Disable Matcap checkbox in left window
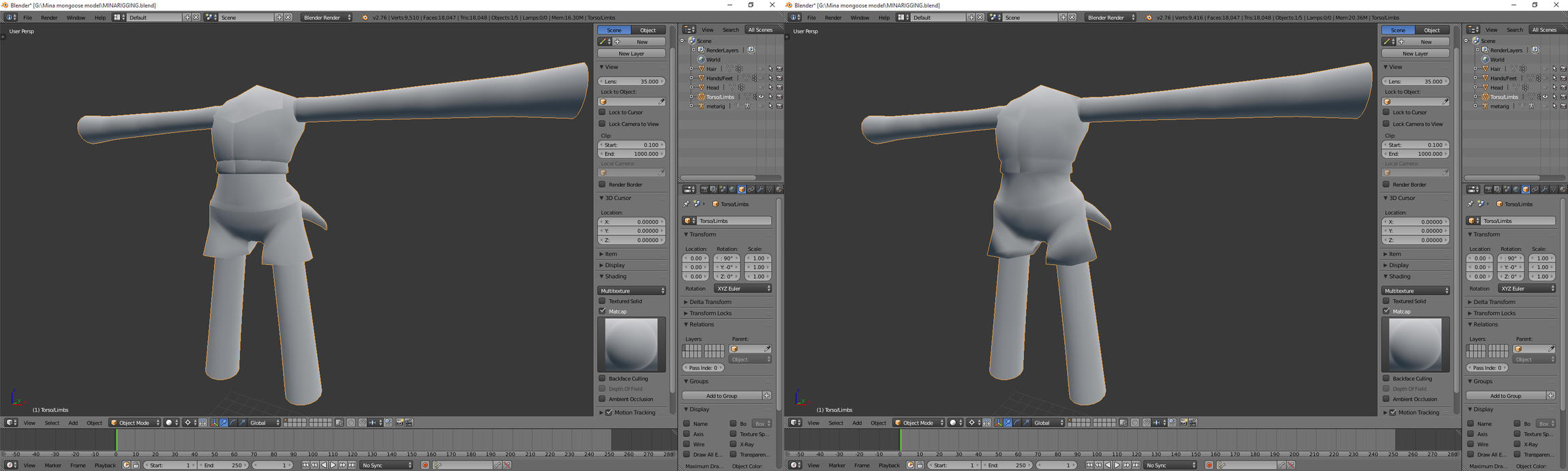Screen dimensions: 1568x471 (603, 311)
